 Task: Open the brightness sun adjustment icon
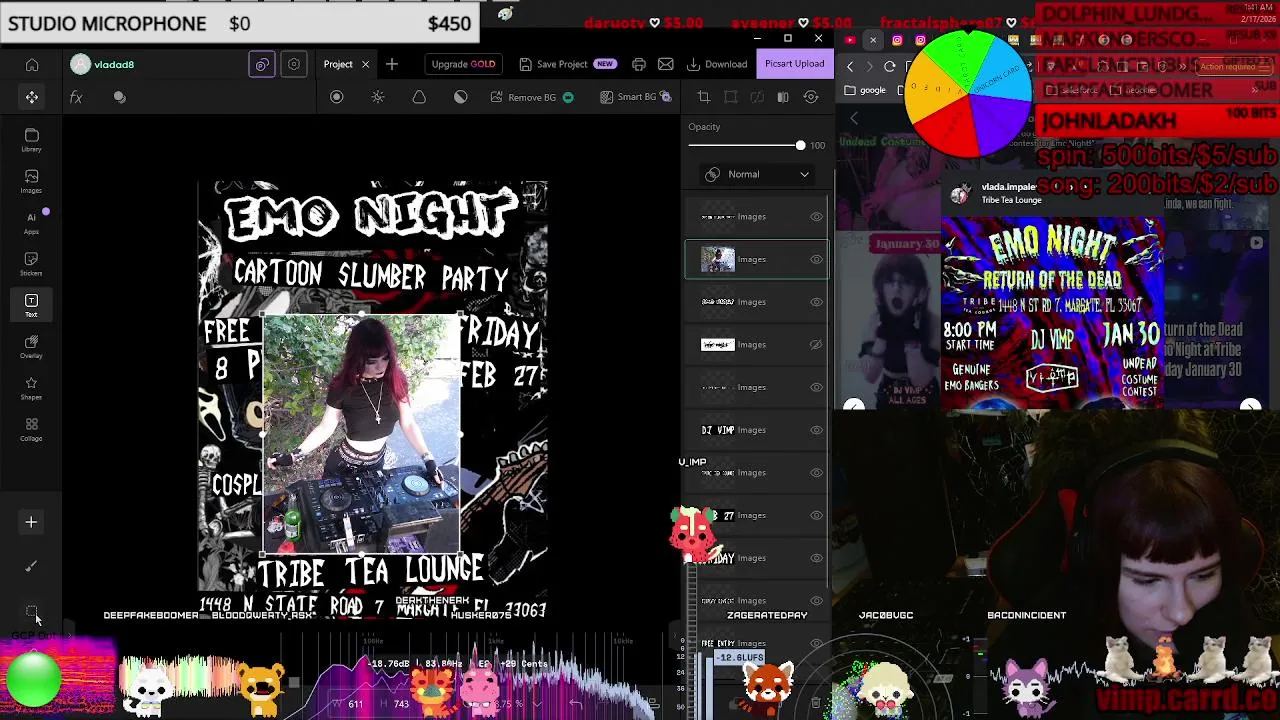[378, 97]
